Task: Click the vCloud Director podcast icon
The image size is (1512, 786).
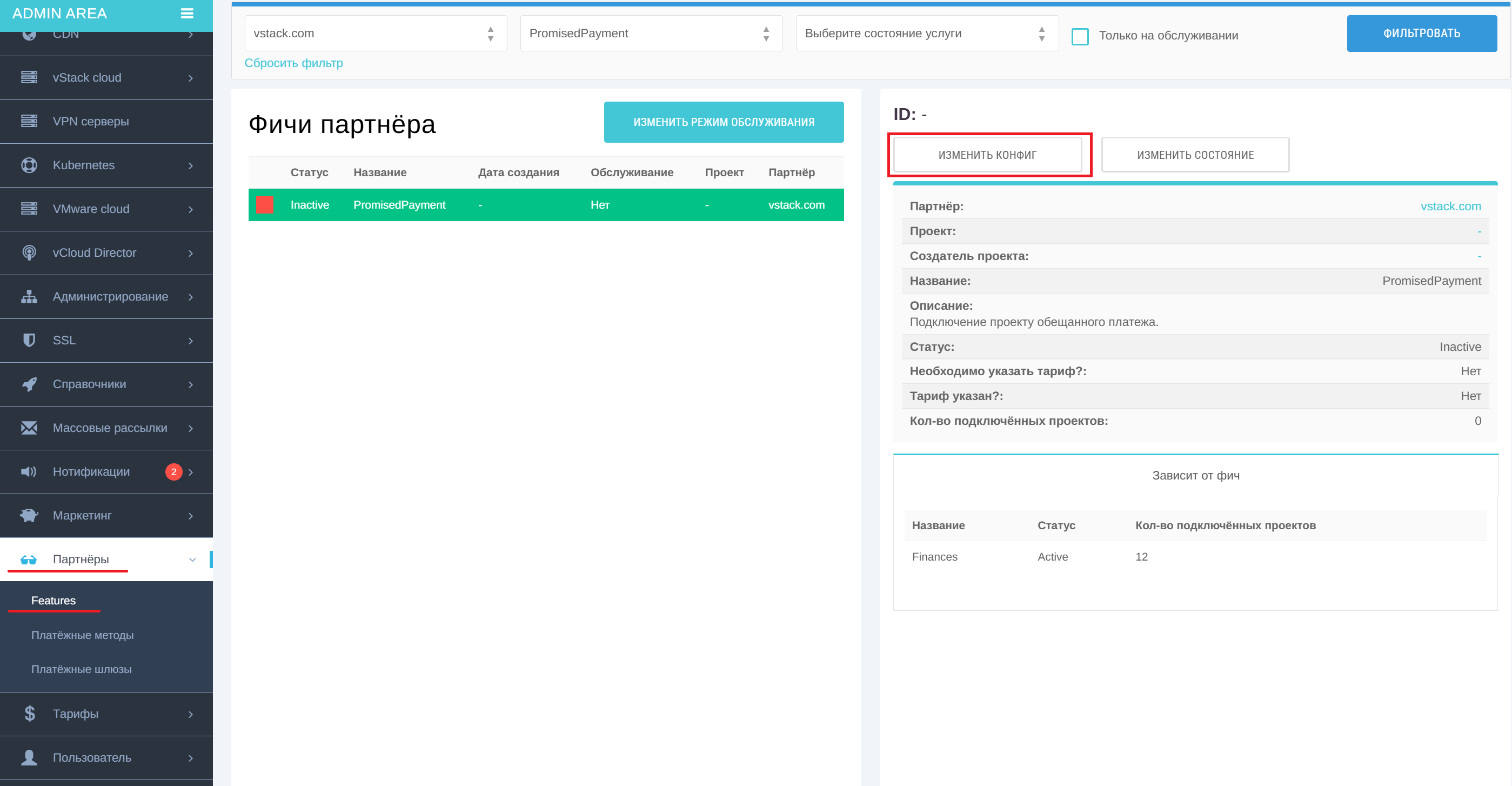Action: point(29,252)
